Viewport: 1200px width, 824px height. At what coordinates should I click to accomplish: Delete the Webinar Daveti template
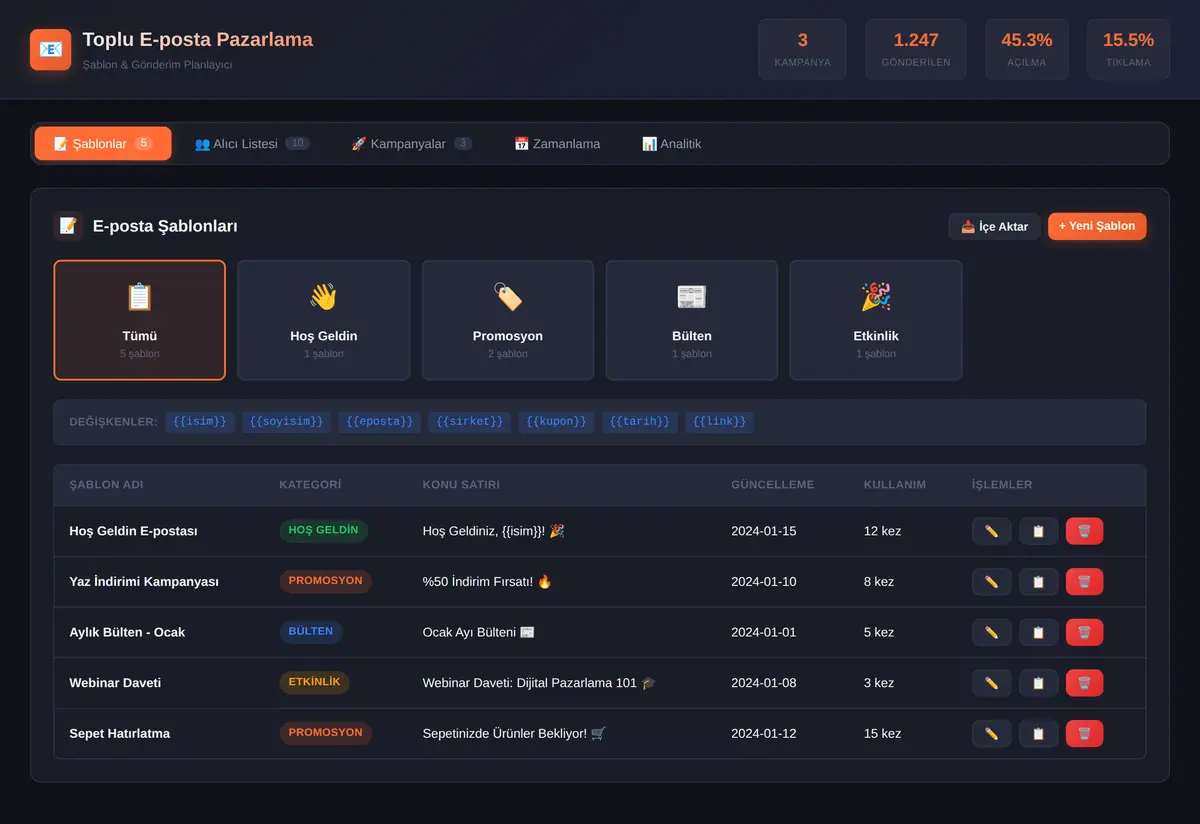point(1084,683)
